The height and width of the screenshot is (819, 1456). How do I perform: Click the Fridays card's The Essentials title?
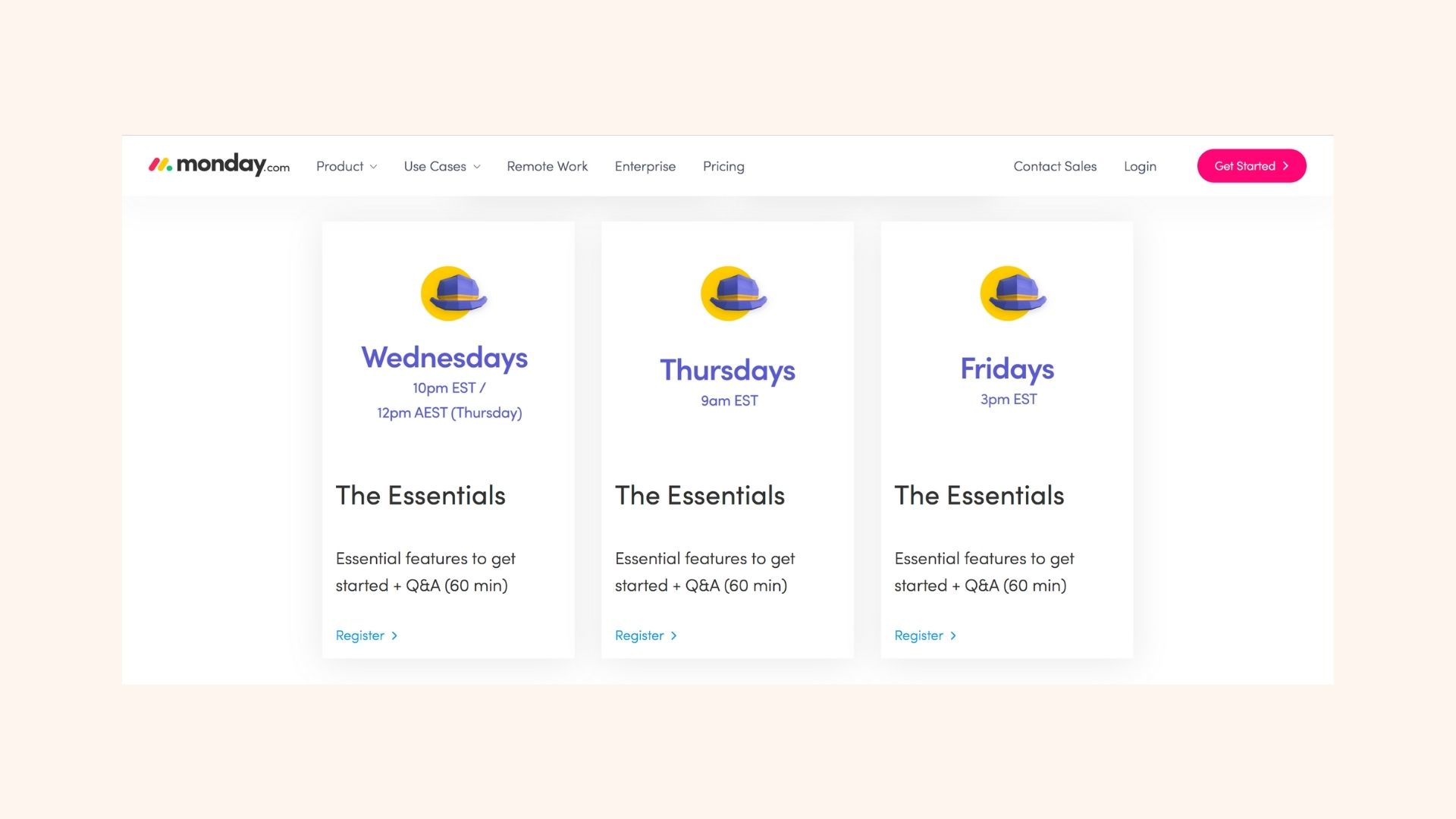pyautogui.click(x=979, y=495)
